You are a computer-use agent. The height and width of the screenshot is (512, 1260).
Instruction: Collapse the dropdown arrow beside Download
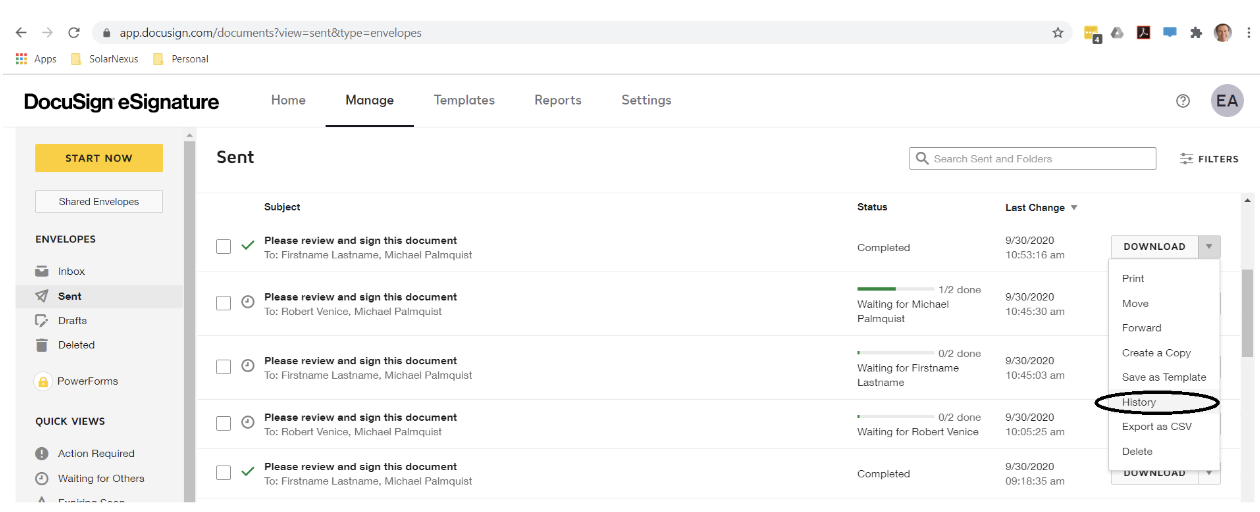tap(1209, 247)
